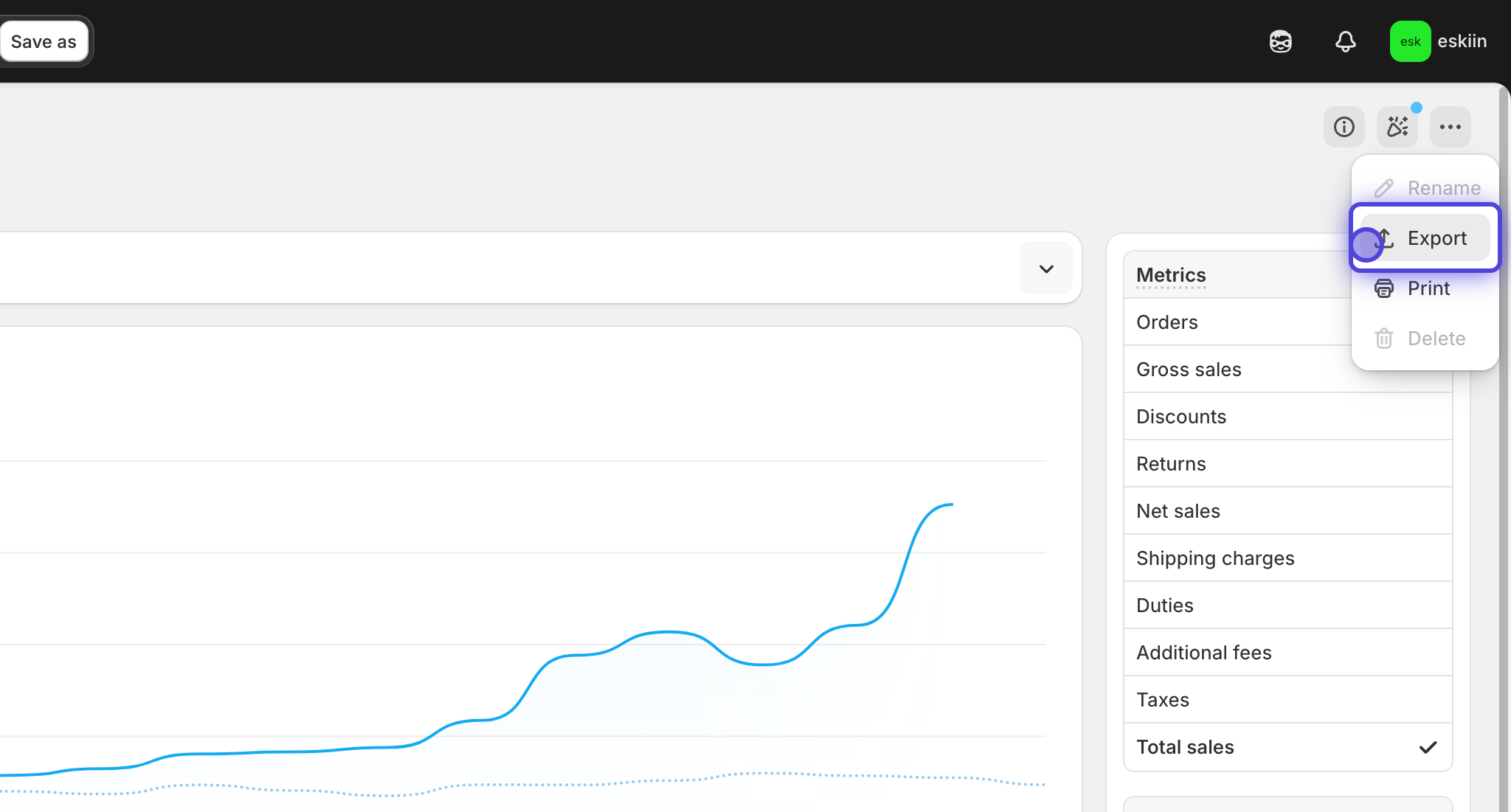
Task: Select the Taxes metric
Action: (x=1287, y=700)
